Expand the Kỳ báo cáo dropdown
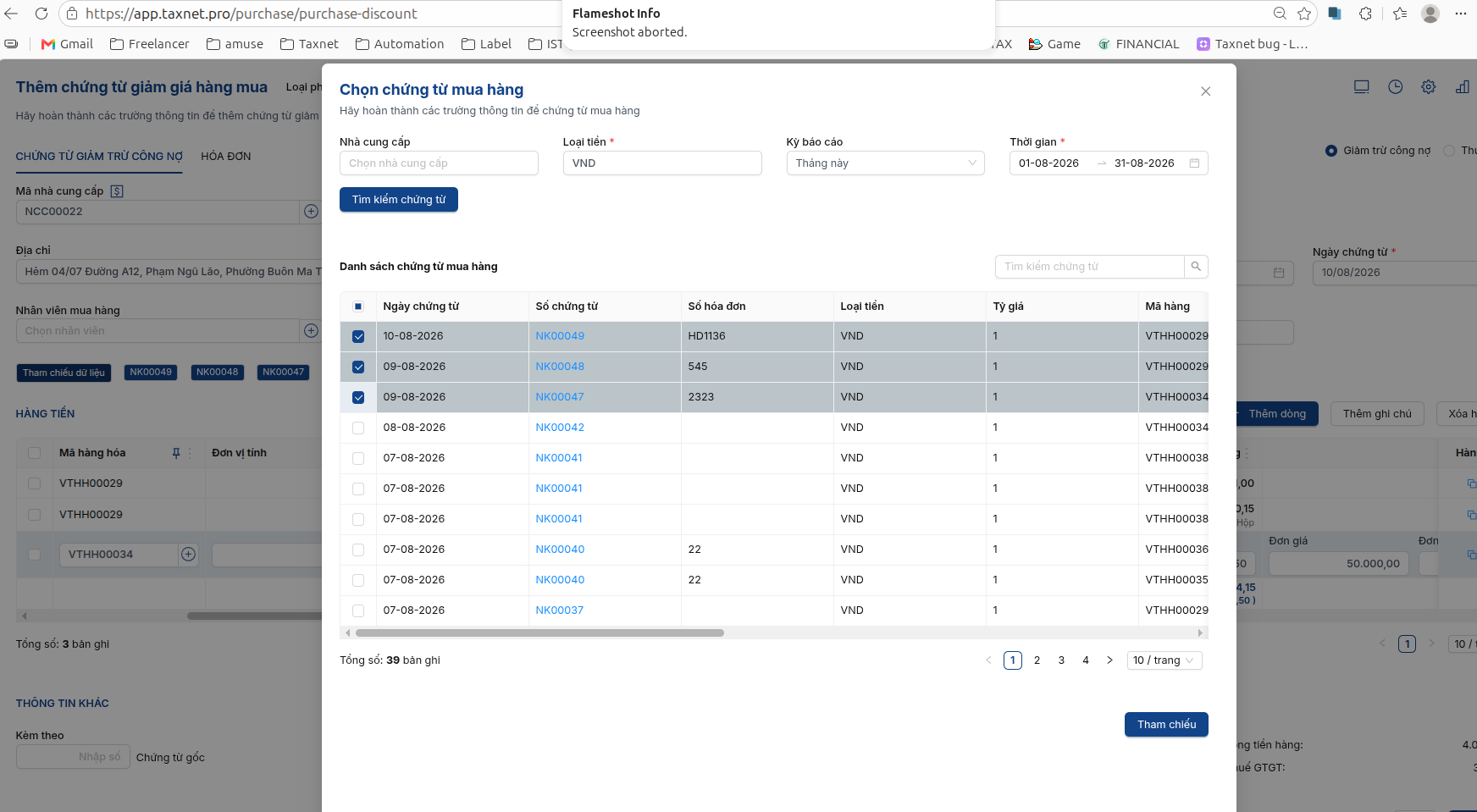This screenshot has height=812, width=1477. tap(885, 163)
